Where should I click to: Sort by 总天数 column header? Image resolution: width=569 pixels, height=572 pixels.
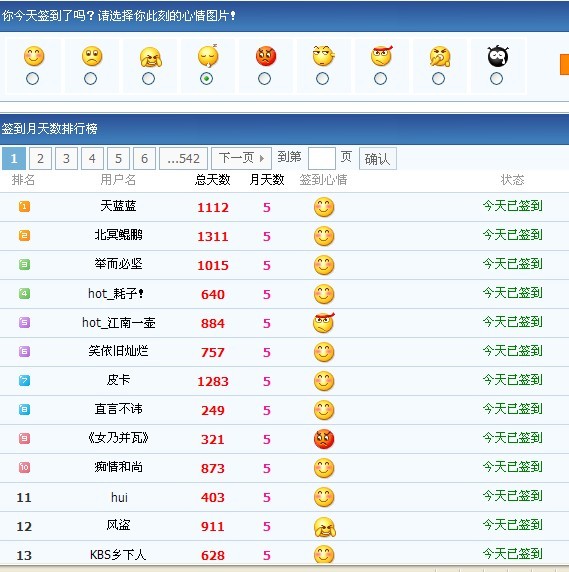[x=213, y=180]
